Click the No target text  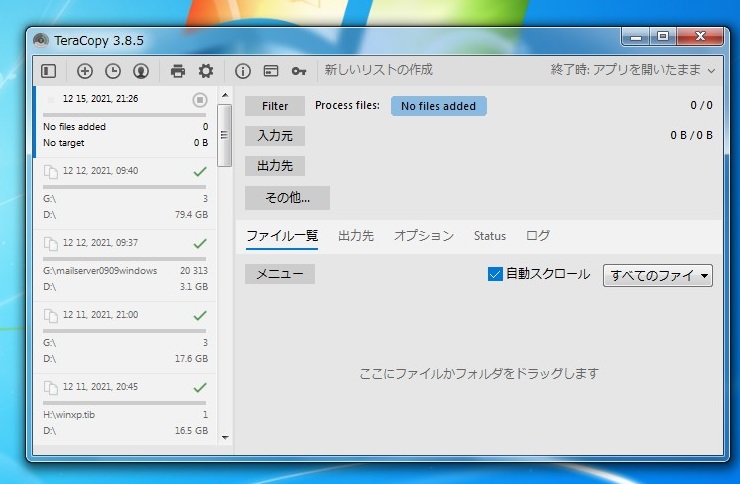(64, 142)
